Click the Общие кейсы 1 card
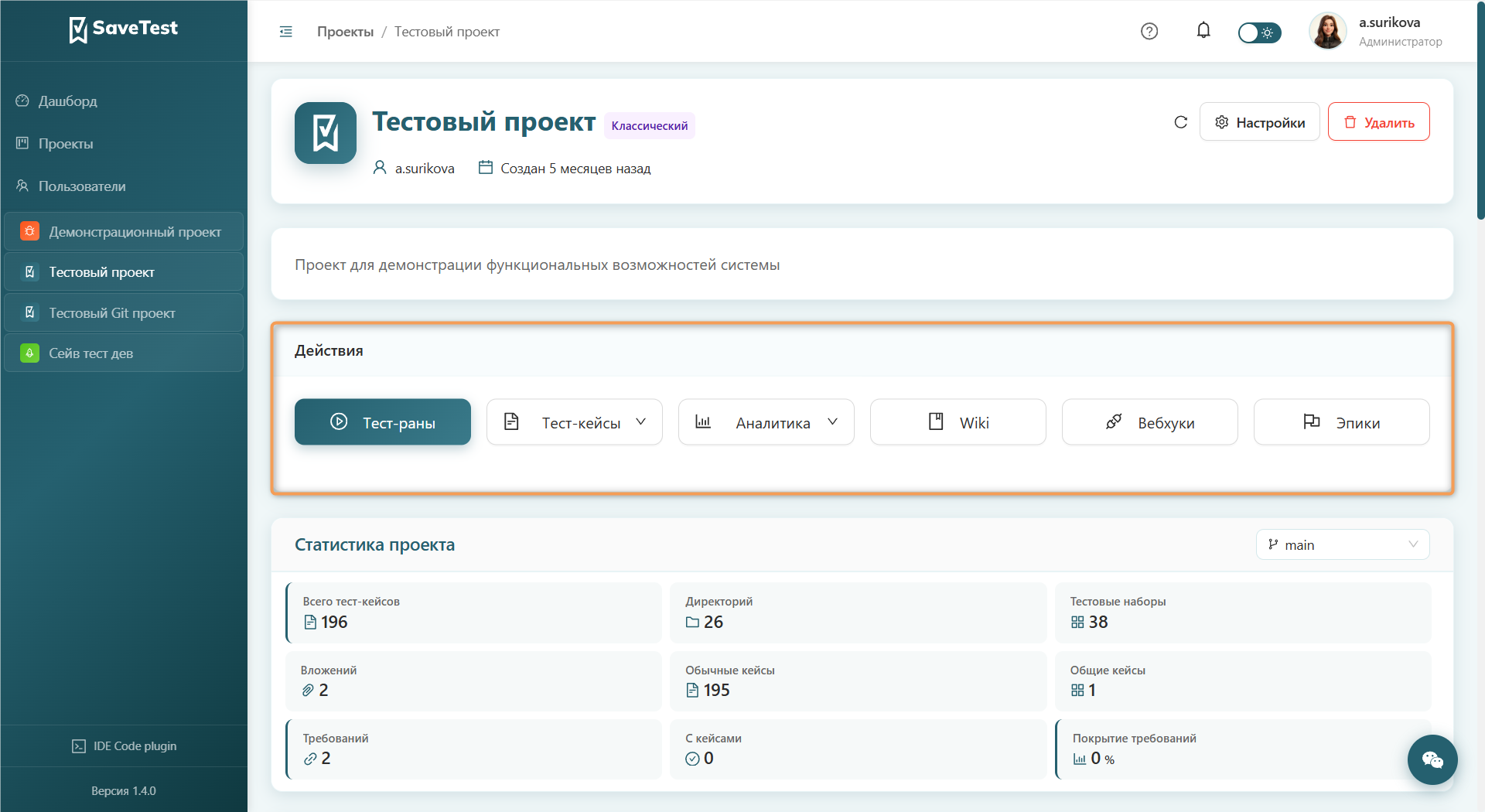 [x=1243, y=681]
